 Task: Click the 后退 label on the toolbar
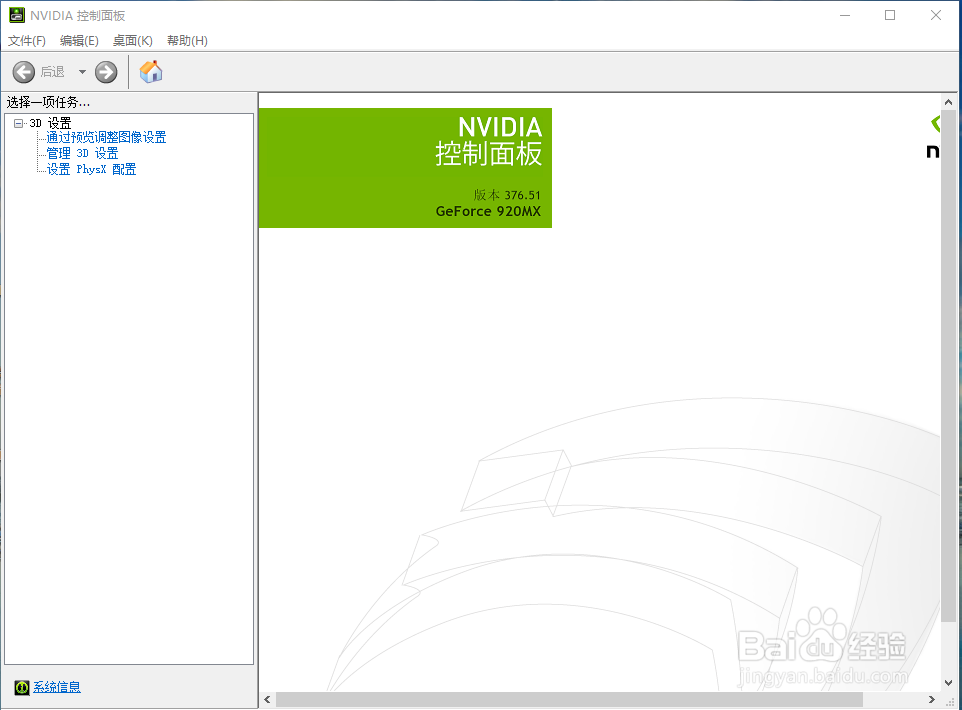[53, 72]
